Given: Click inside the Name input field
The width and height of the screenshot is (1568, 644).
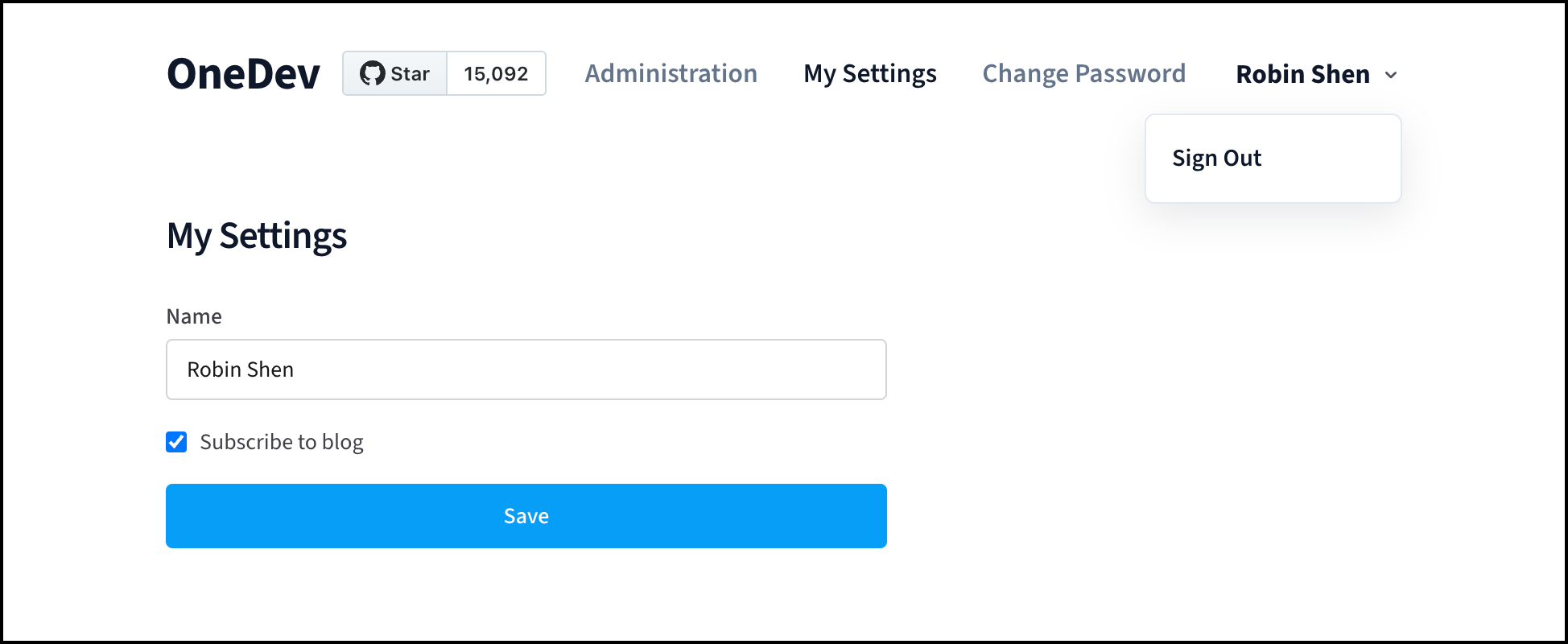Looking at the screenshot, I should (x=526, y=369).
